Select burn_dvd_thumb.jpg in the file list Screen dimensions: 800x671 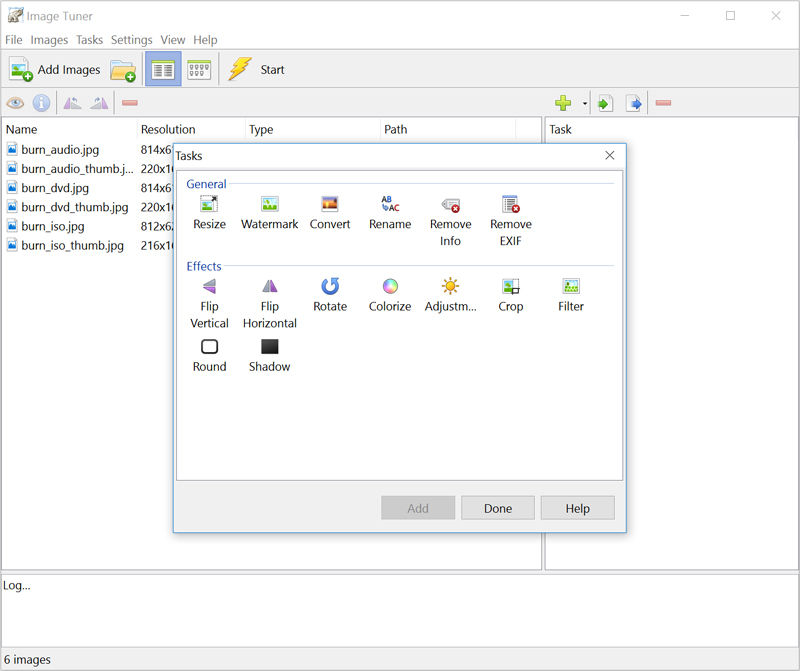click(x=74, y=207)
